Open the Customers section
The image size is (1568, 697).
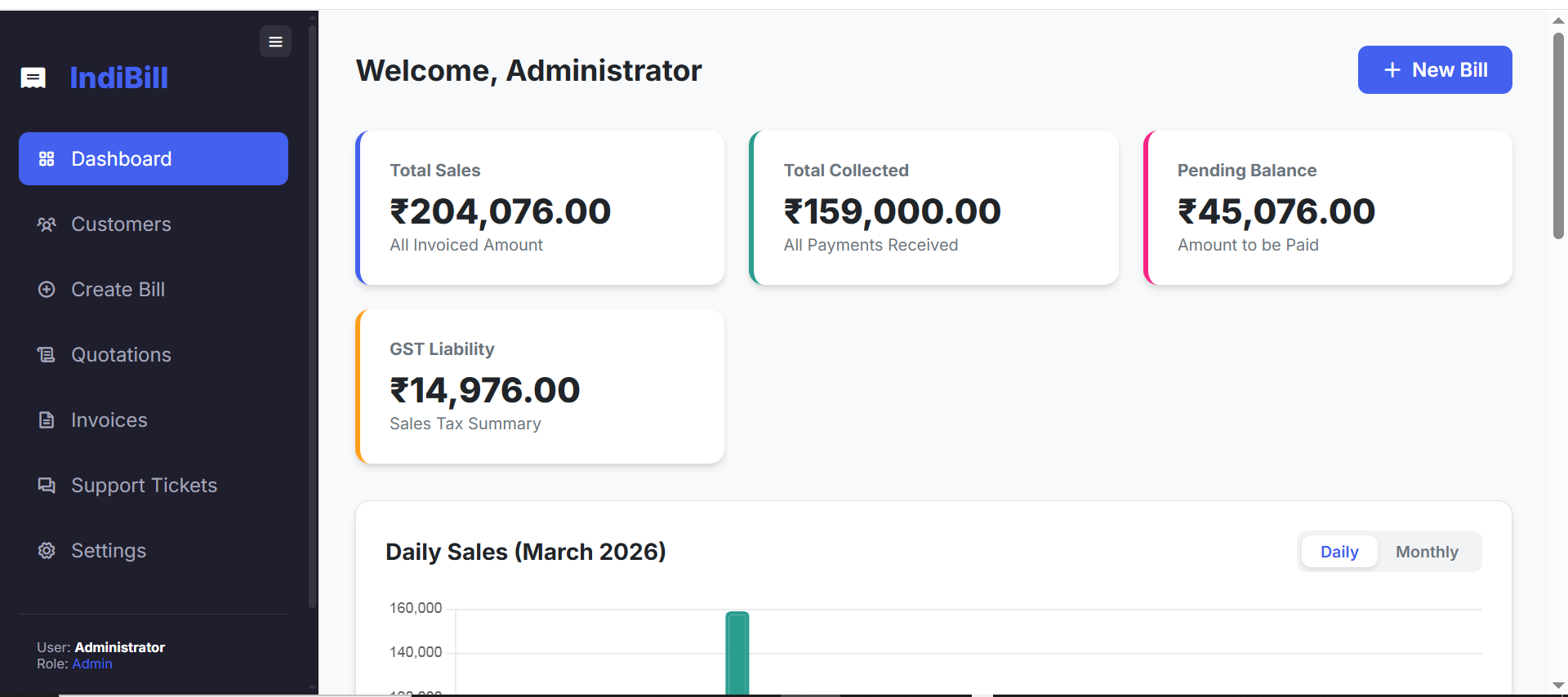121,224
